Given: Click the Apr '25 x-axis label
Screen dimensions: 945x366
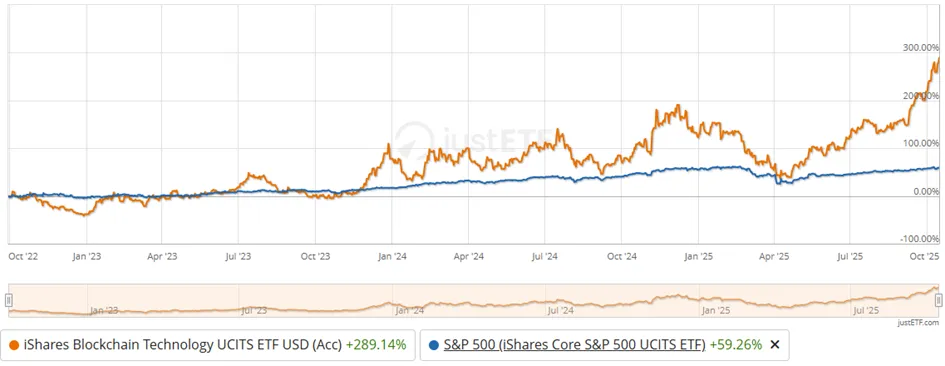Looking at the screenshot, I should 775,256.
